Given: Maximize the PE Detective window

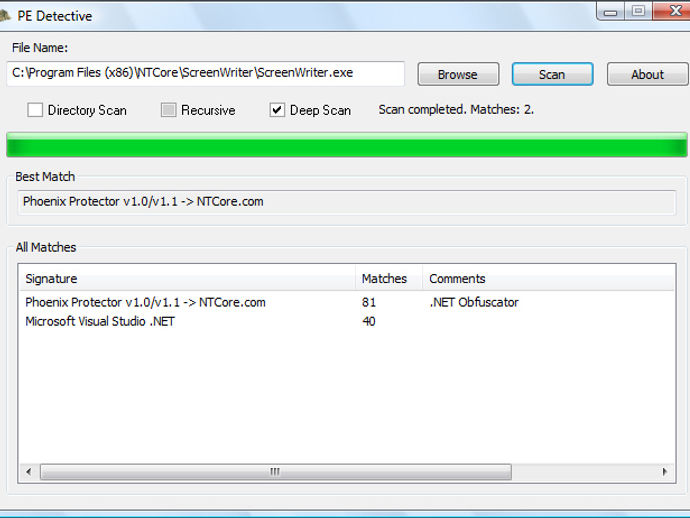Looking at the screenshot, I should (x=639, y=11).
